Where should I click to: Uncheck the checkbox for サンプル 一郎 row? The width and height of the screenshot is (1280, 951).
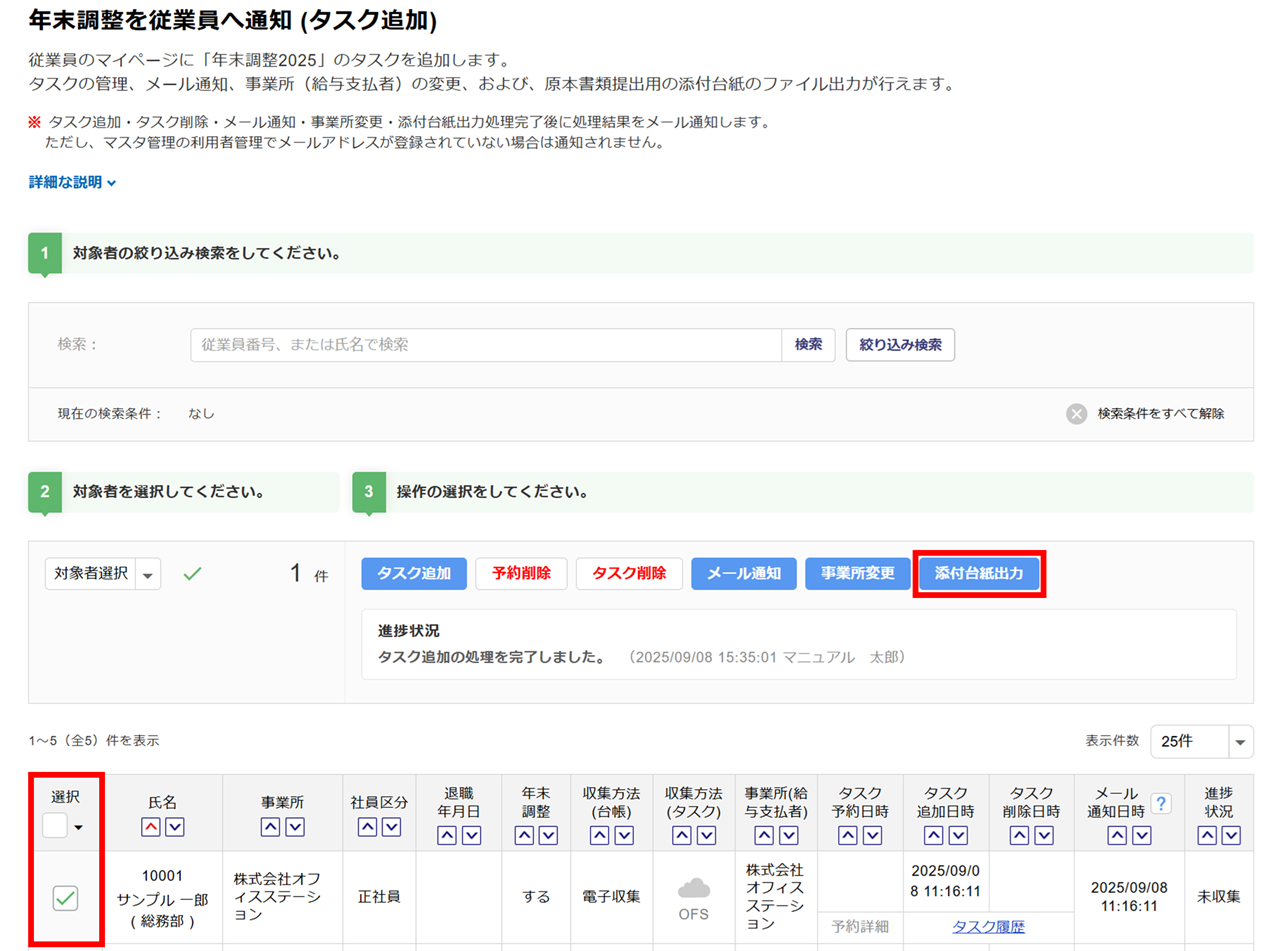coord(66,899)
